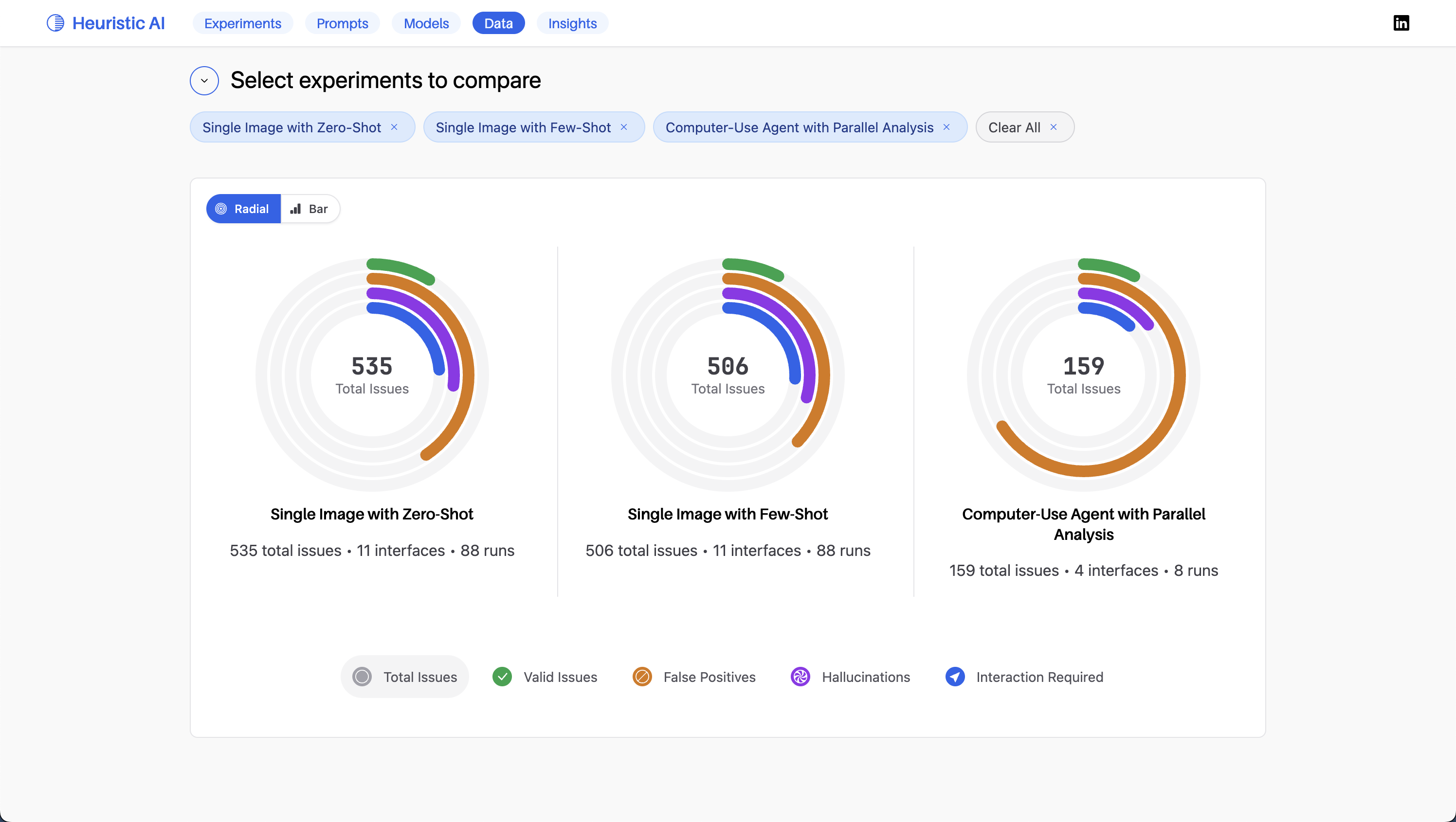Click the x icon in Clear All
Image resolution: width=1456 pixels, height=822 pixels.
coord(1054,127)
